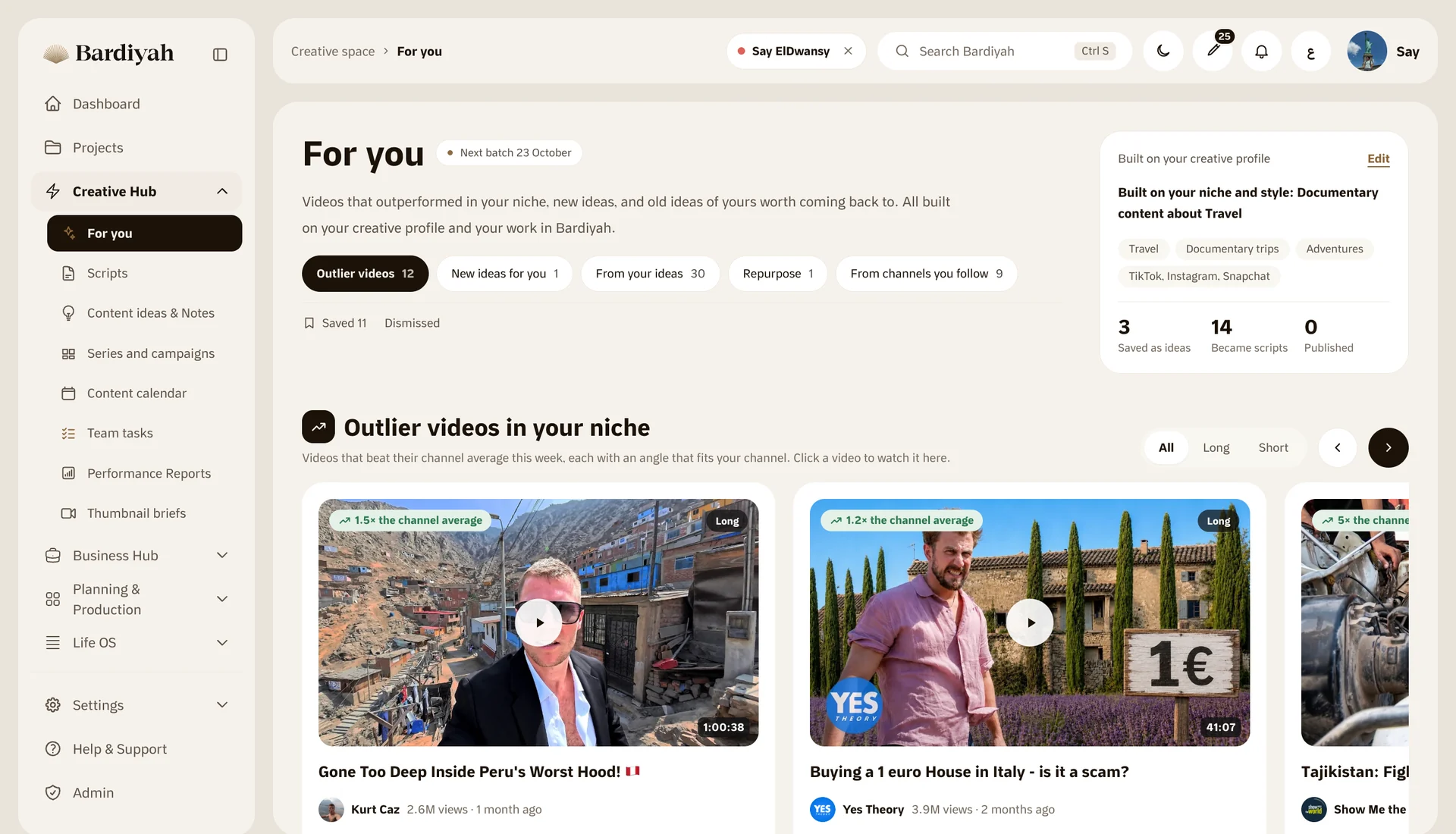The height and width of the screenshot is (834, 1456).
Task: Expand Planning & Production section
Action: tap(137, 599)
